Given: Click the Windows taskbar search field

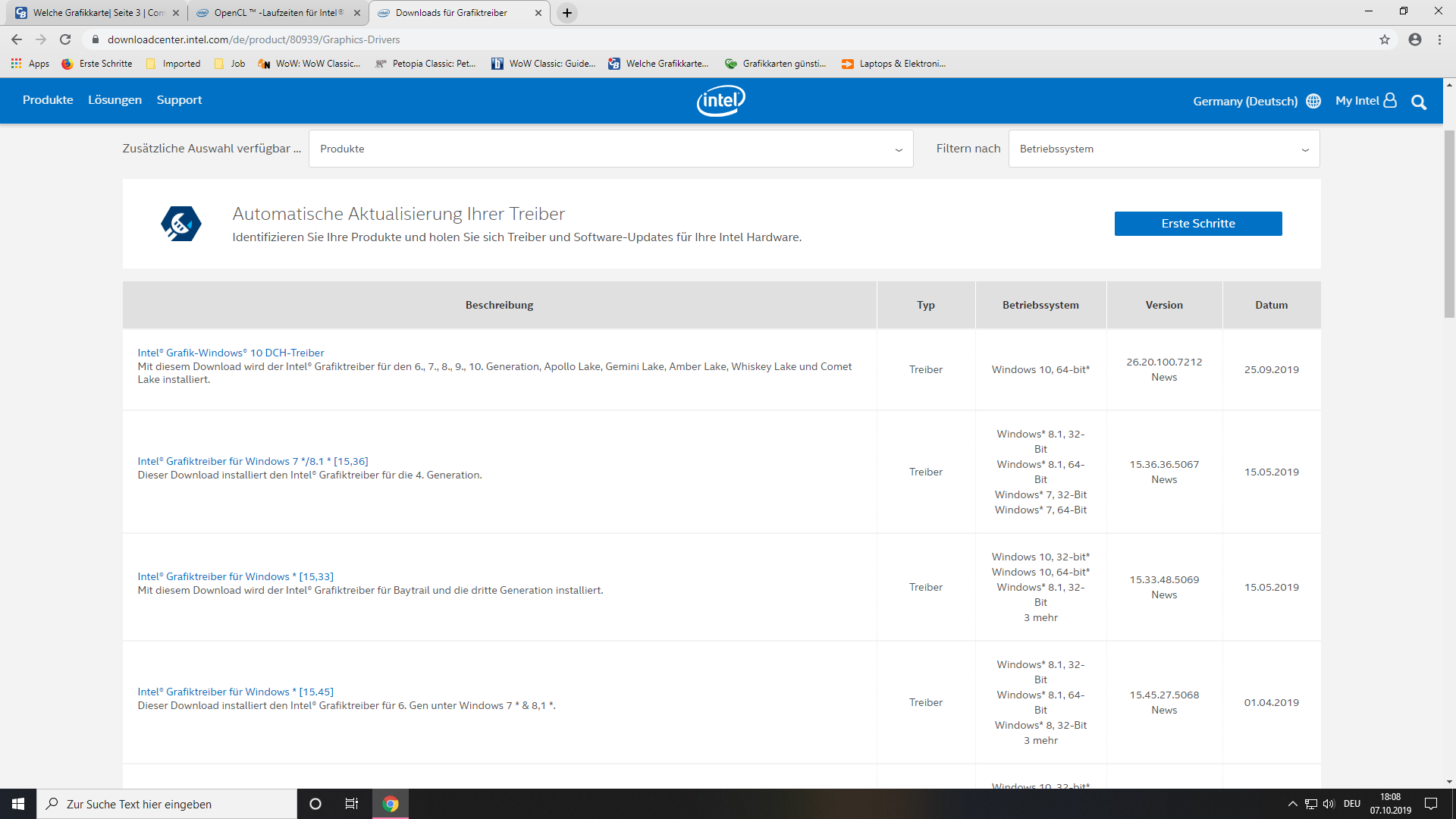Looking at the screenshot, I should (167, 804).
